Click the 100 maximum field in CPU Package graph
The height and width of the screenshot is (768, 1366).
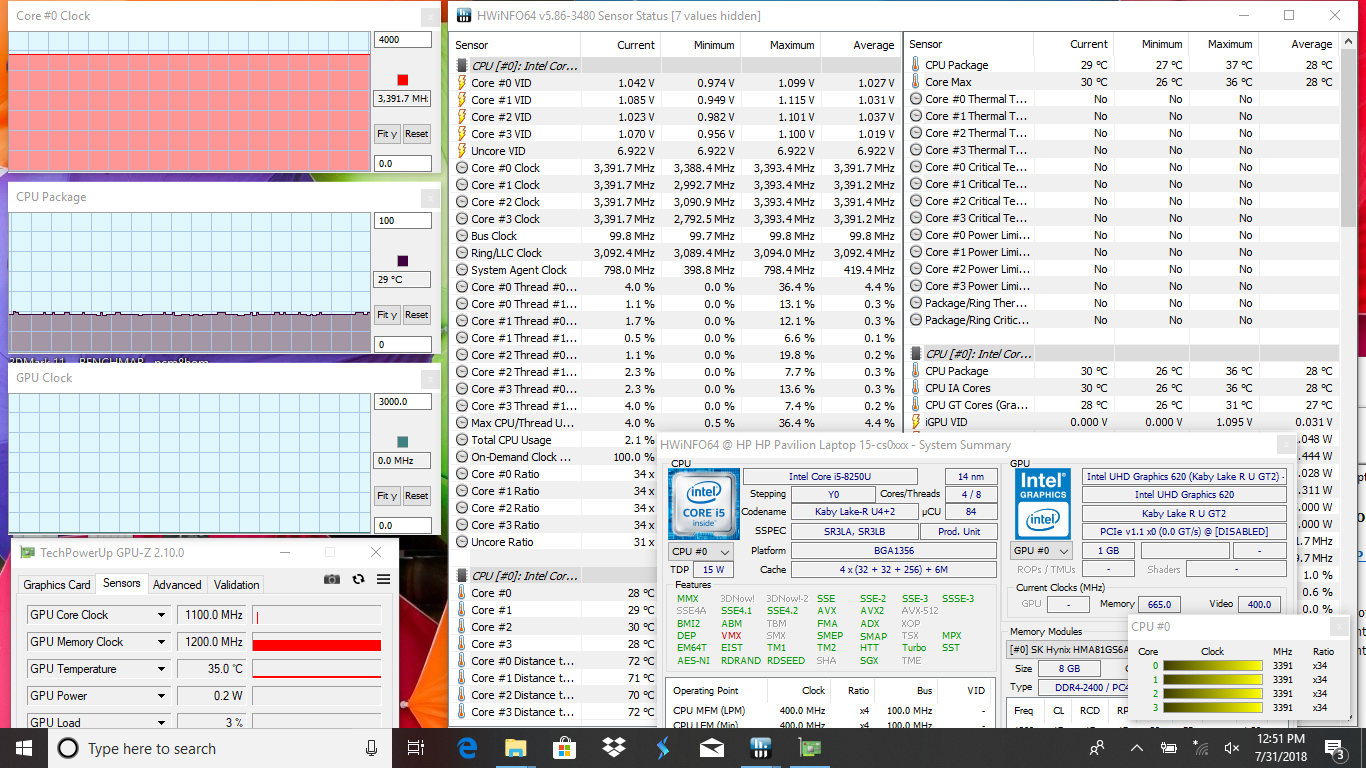tap(403, 221)
